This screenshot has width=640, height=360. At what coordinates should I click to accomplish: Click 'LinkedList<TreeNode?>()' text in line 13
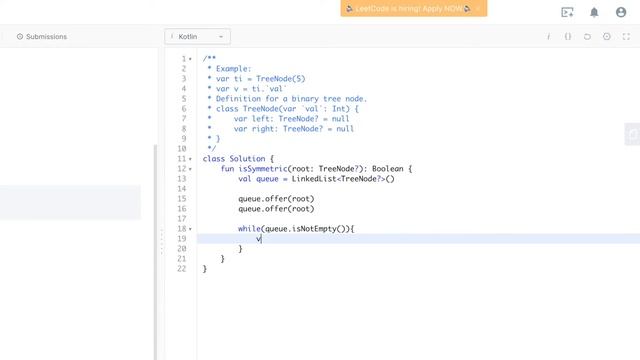tap(343, 179)
